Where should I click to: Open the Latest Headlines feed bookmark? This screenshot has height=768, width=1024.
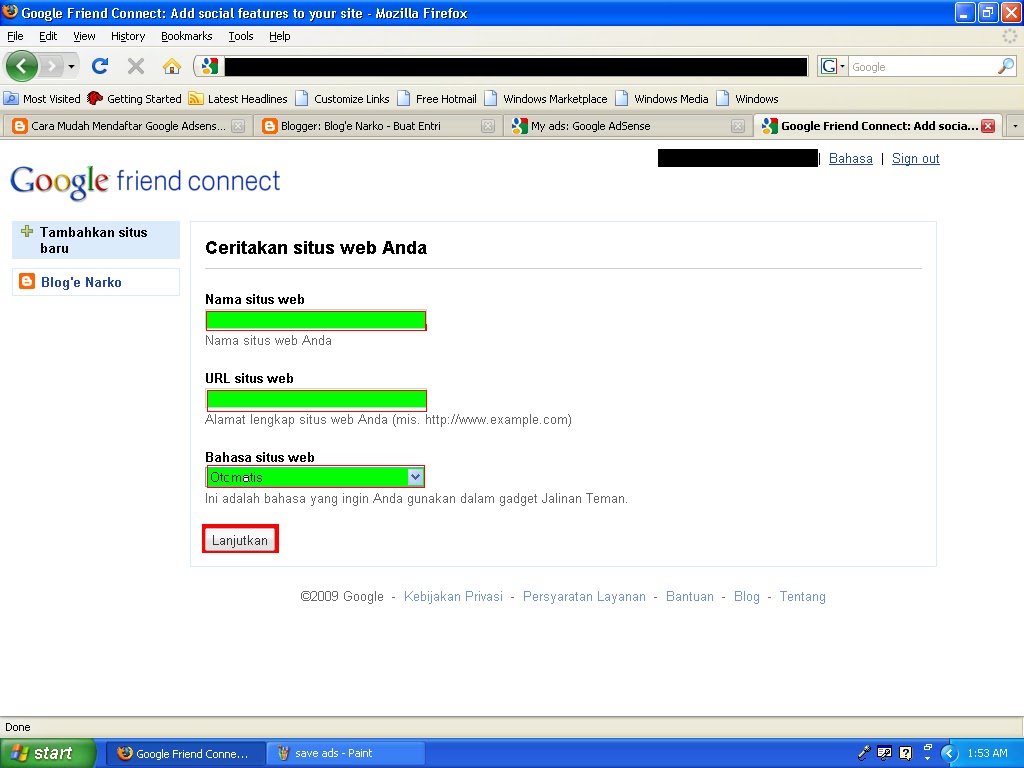point(238,99)
